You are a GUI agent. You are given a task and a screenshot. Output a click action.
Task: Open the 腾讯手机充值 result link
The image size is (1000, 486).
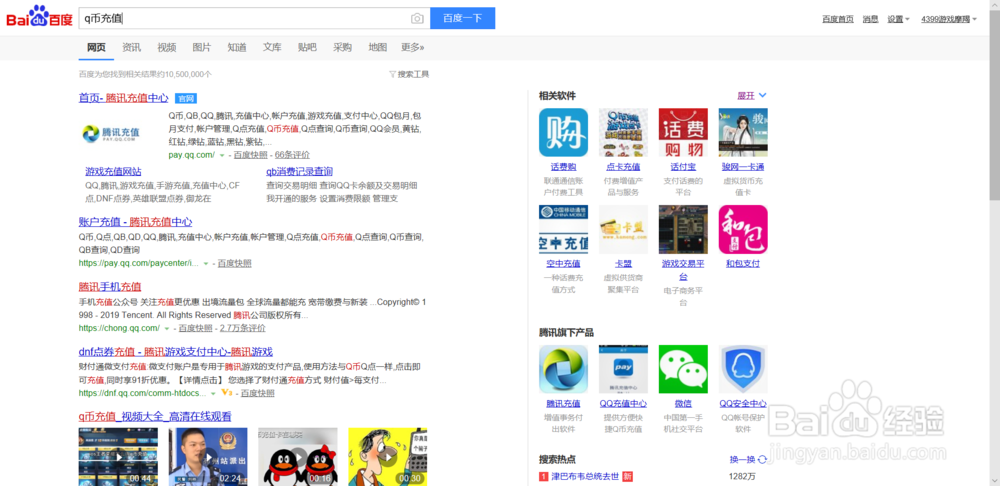coord(110,287)
